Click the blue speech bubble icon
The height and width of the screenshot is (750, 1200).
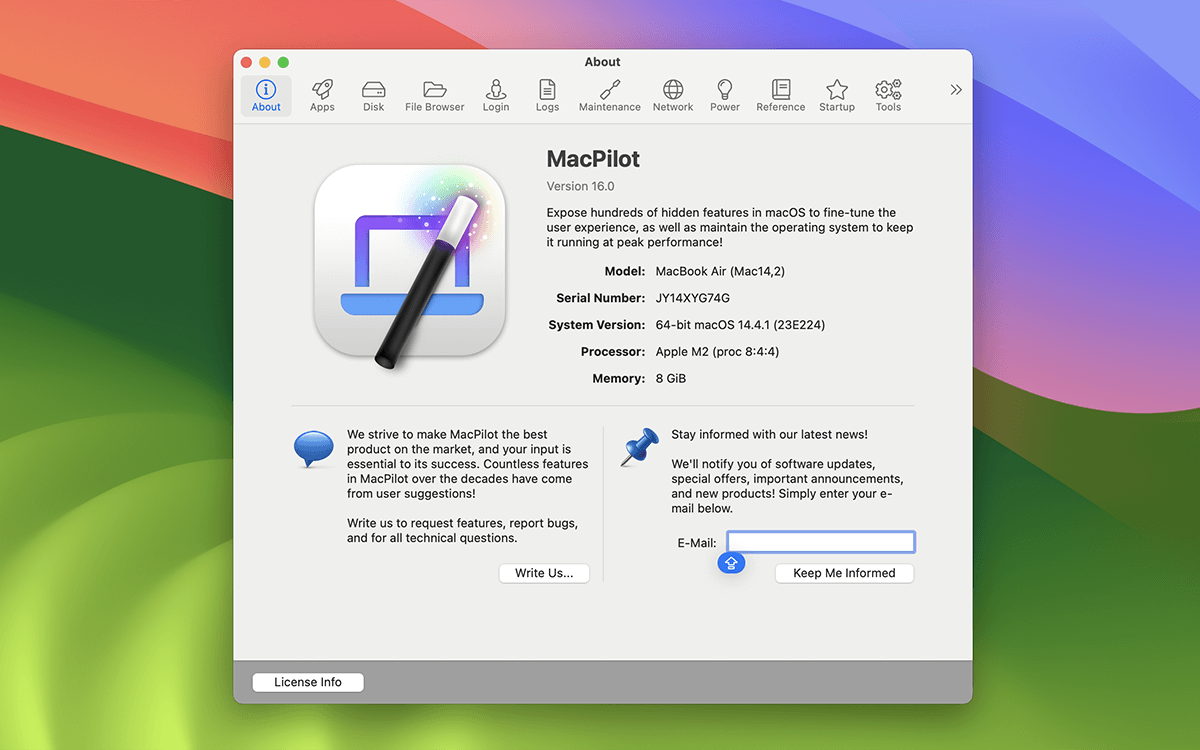[x=314, y=449]
